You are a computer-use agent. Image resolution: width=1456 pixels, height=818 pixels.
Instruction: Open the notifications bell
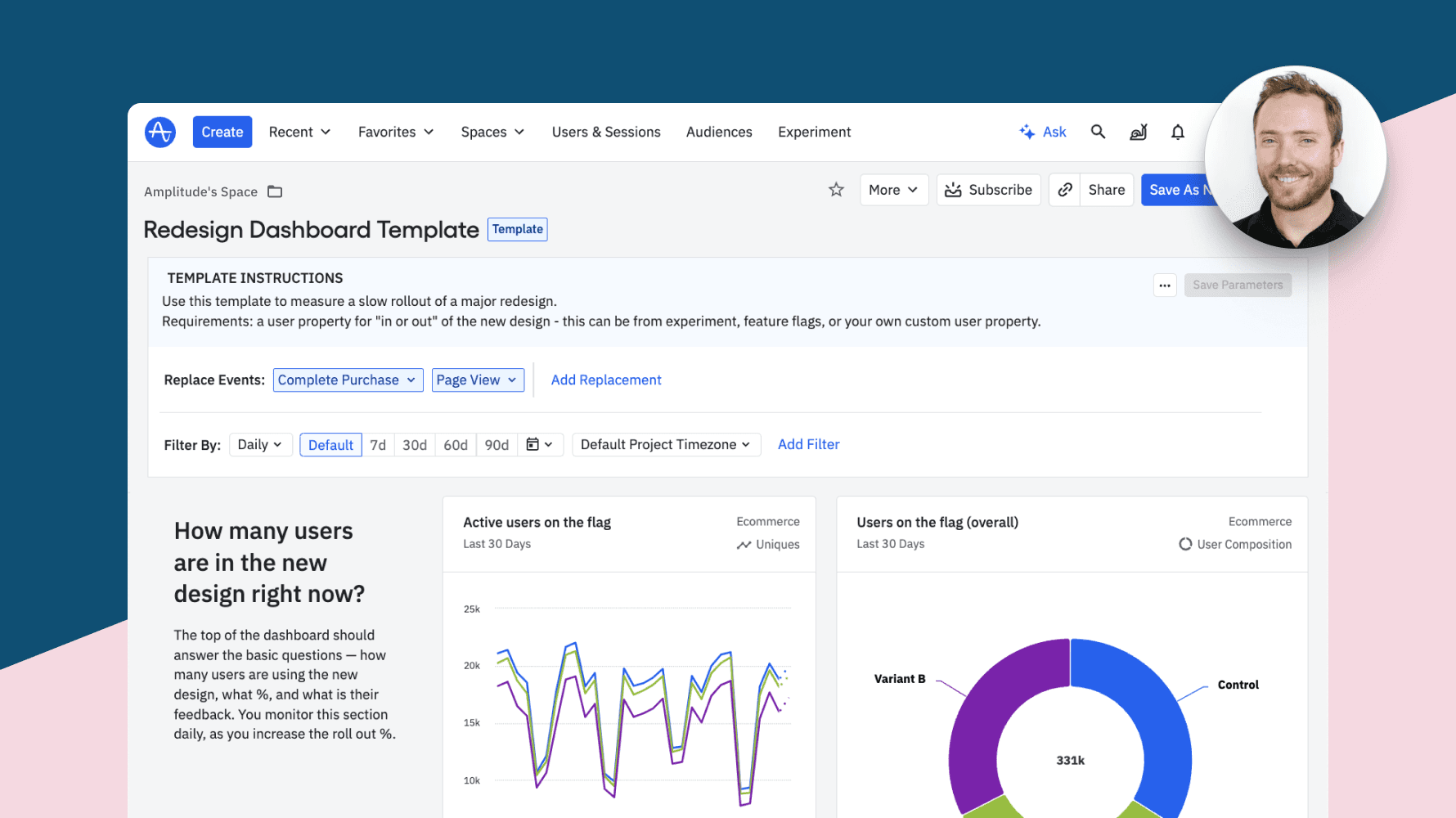tap(1177, 132)
